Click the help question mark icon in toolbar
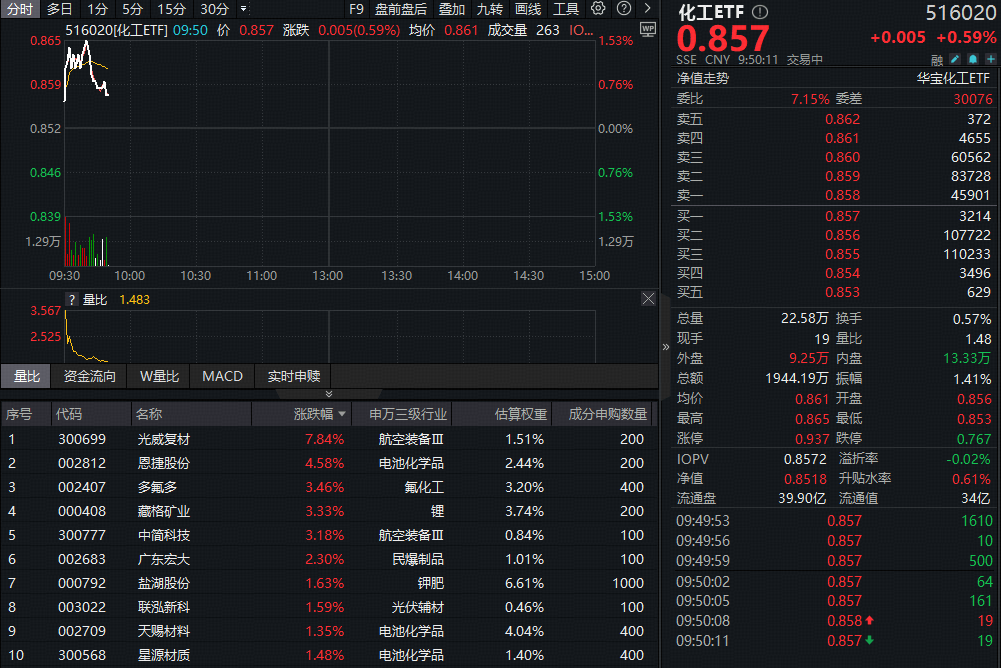Image resolution: width=1001 pixels, height=668 pixels. click(x=626, y=9)
